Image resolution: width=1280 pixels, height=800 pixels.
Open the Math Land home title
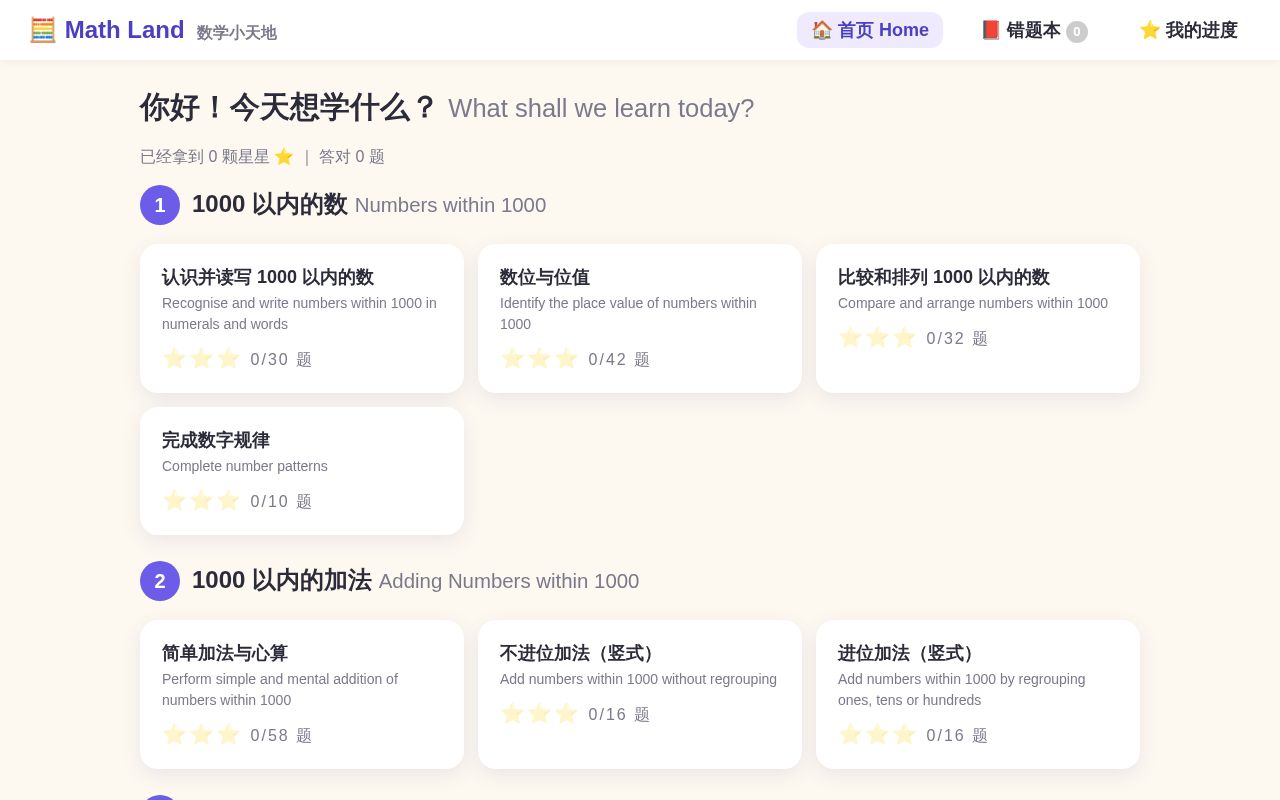tap(125, 30)
